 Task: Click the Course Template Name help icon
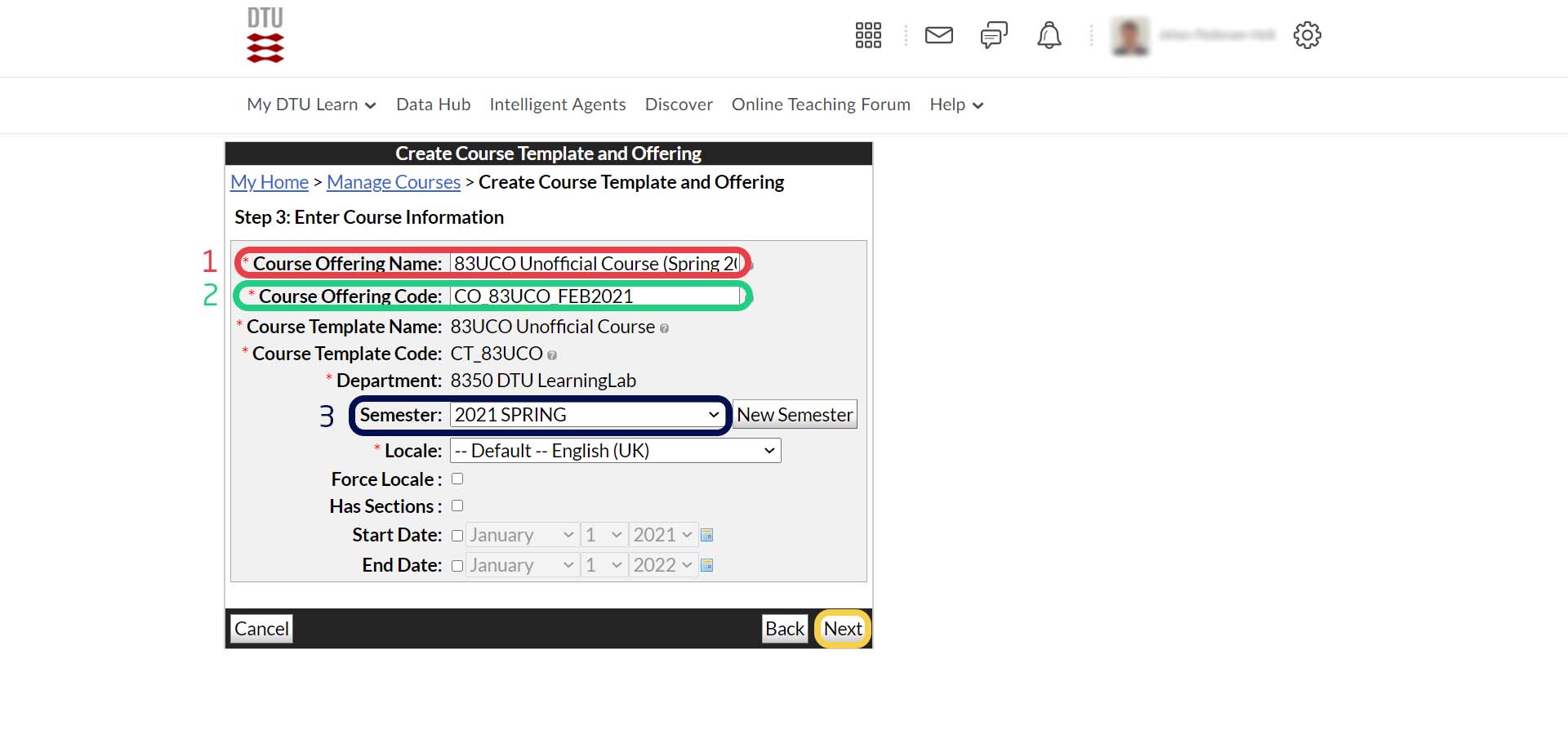pos(664,328)
